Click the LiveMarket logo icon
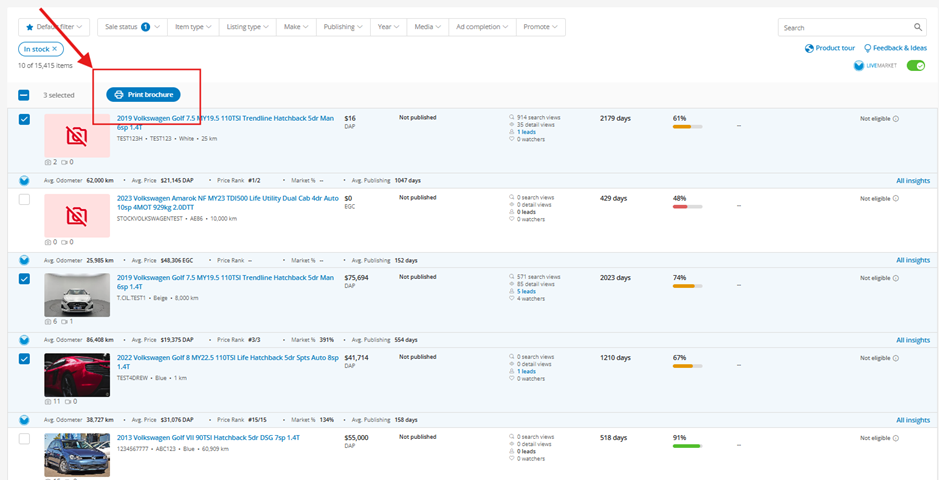The width and height of the screenshot is (939, 480). (858, 66)
